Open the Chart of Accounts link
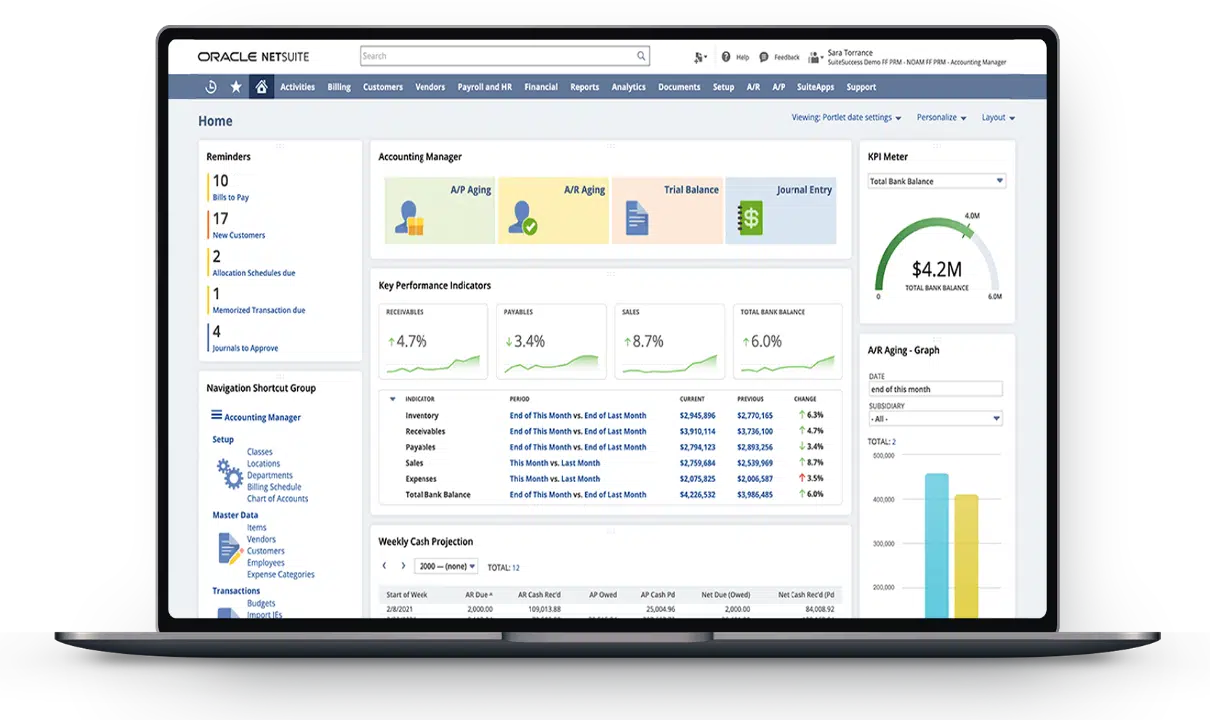Viewport: 1210px width, 720px height. click(x=278, y=499)
